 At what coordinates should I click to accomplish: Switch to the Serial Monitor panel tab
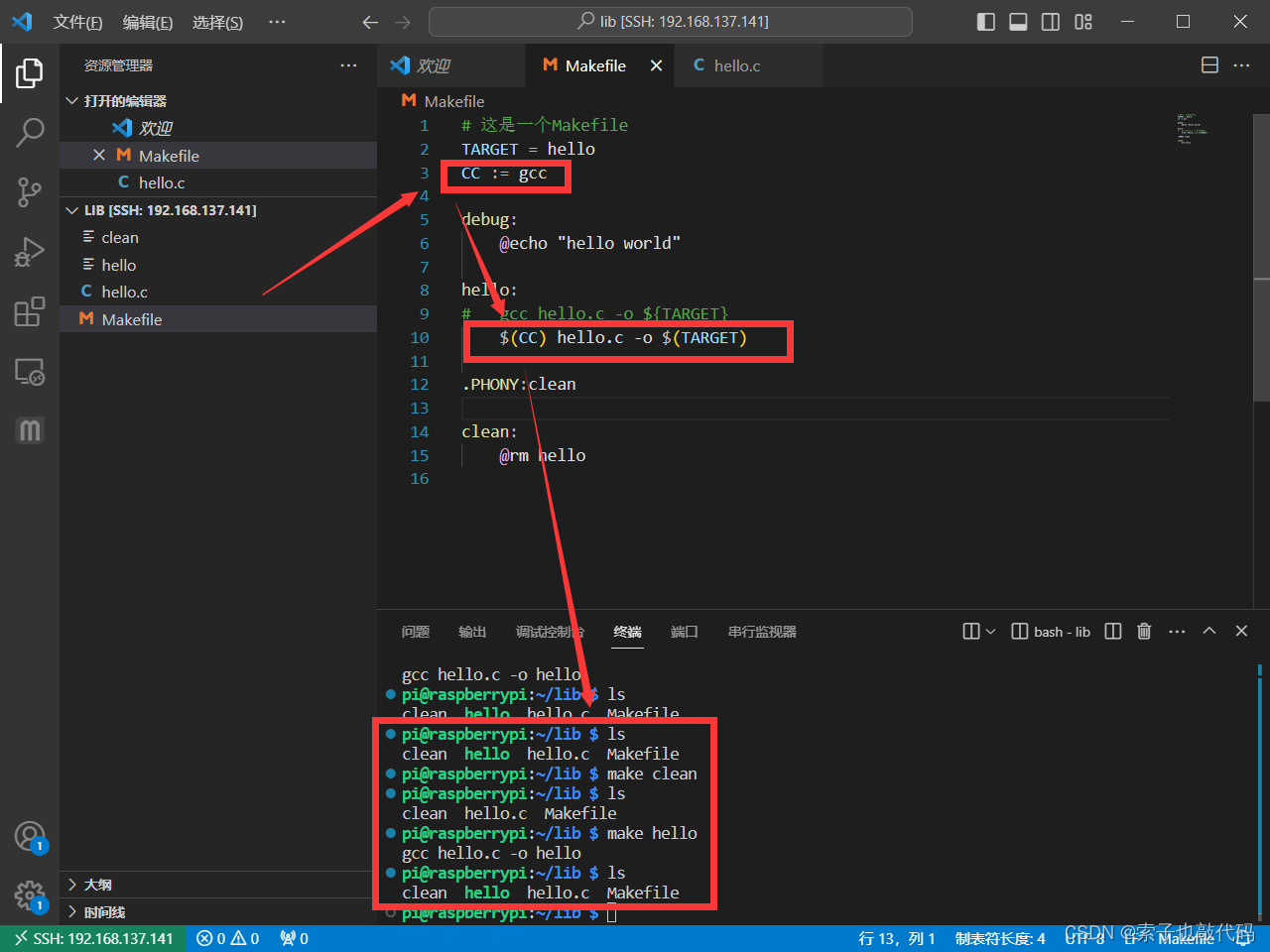click(762, 632)
